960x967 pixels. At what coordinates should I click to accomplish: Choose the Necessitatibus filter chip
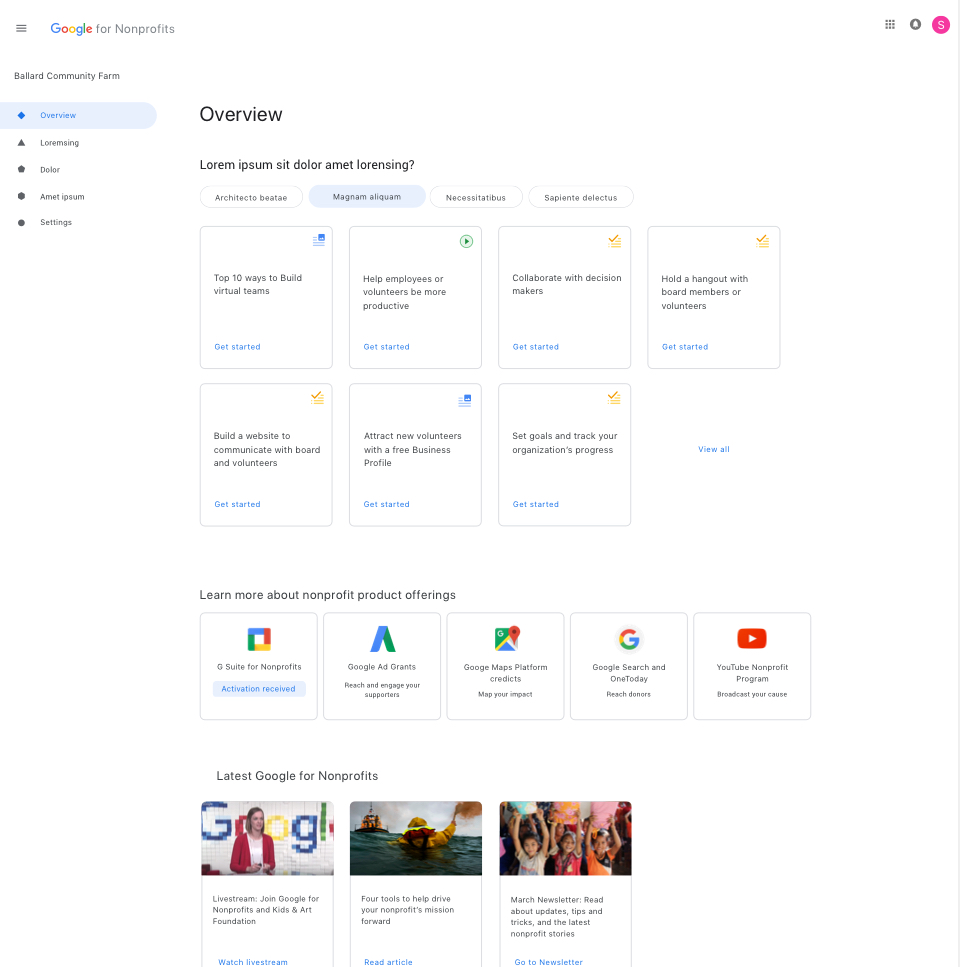tap(476, 197)
